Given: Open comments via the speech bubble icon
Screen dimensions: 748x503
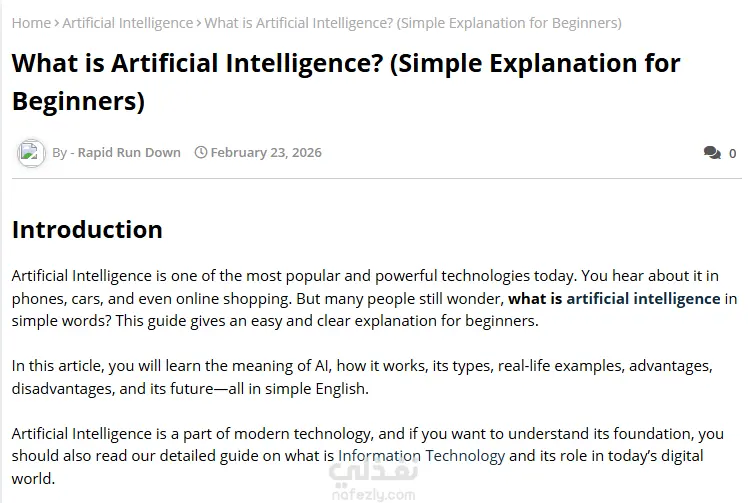Looking at the screenshot, I should click(x=712, y=153).
